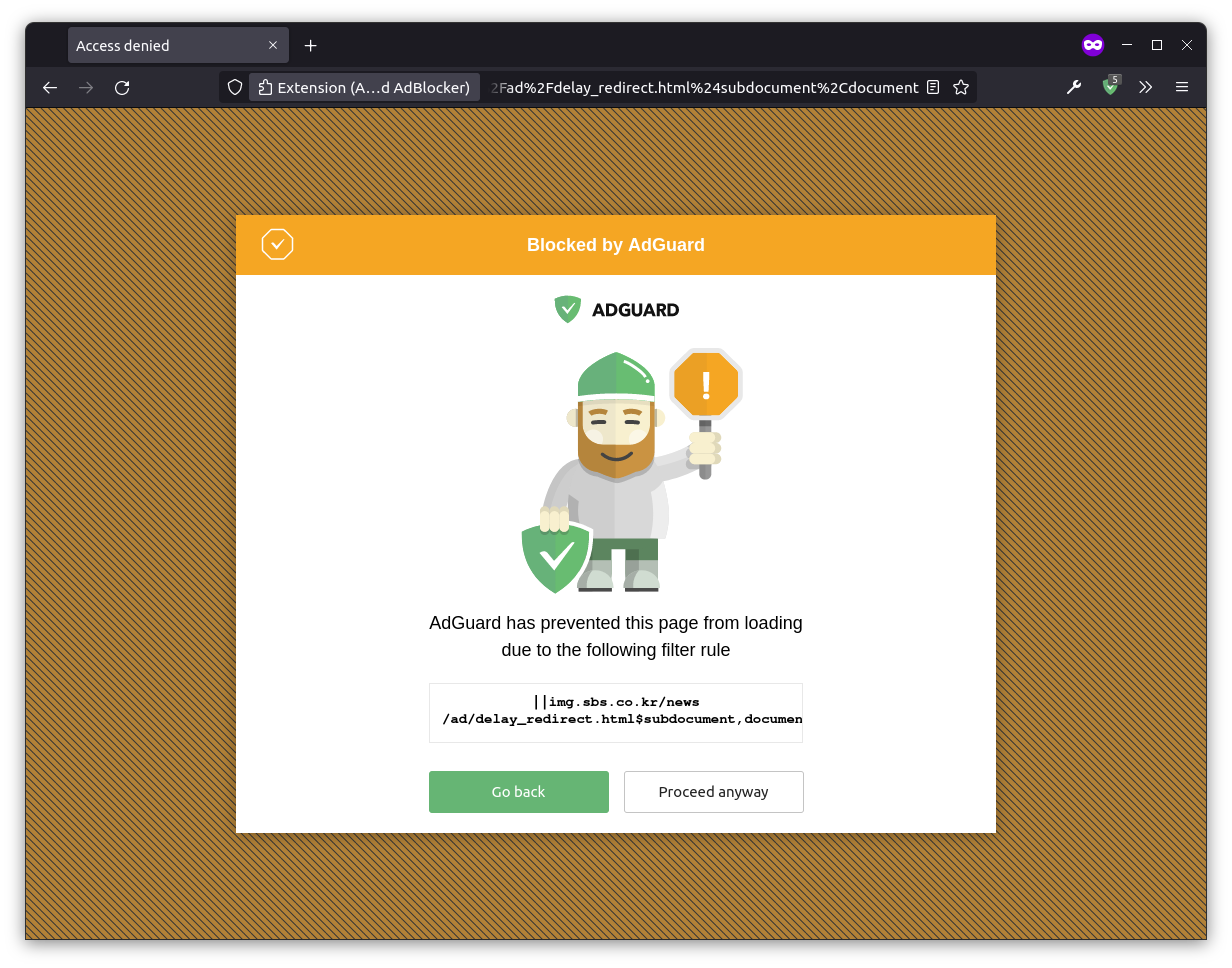The width and height of the screenshot is (1232, 968).
Task: Click the tracking protection shield icon
Action: tap(235, 87)
